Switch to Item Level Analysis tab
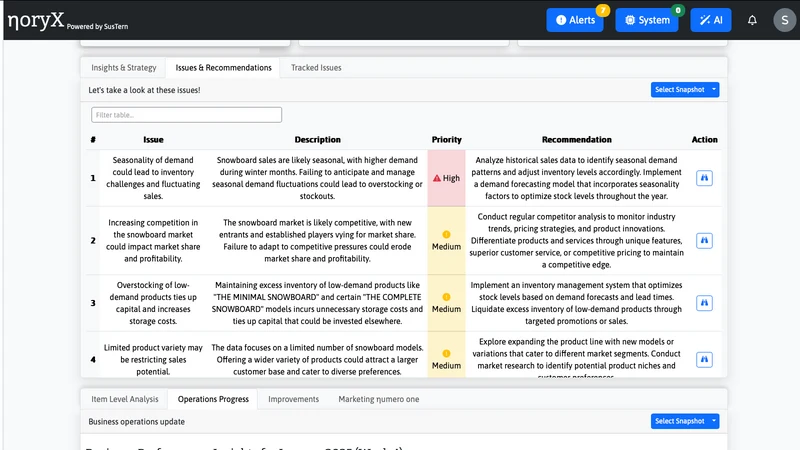 pyautogui.click(x=124, y=399)
